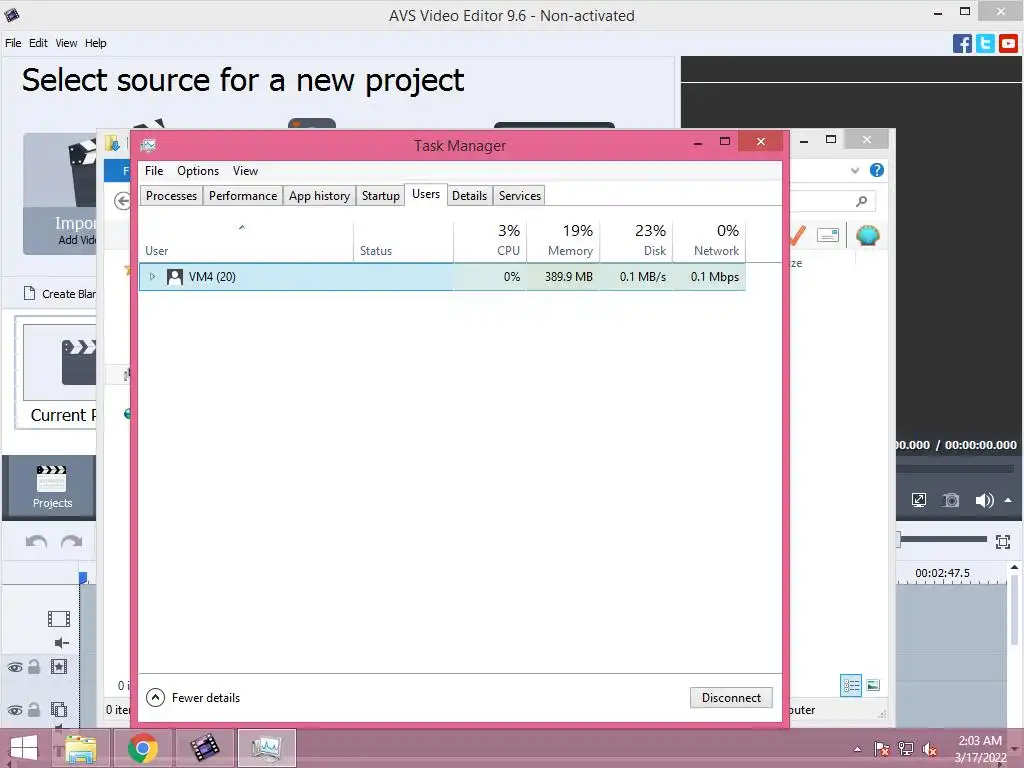
Task: Open Task Manager File menu
Action: click(x=154, y=171)
